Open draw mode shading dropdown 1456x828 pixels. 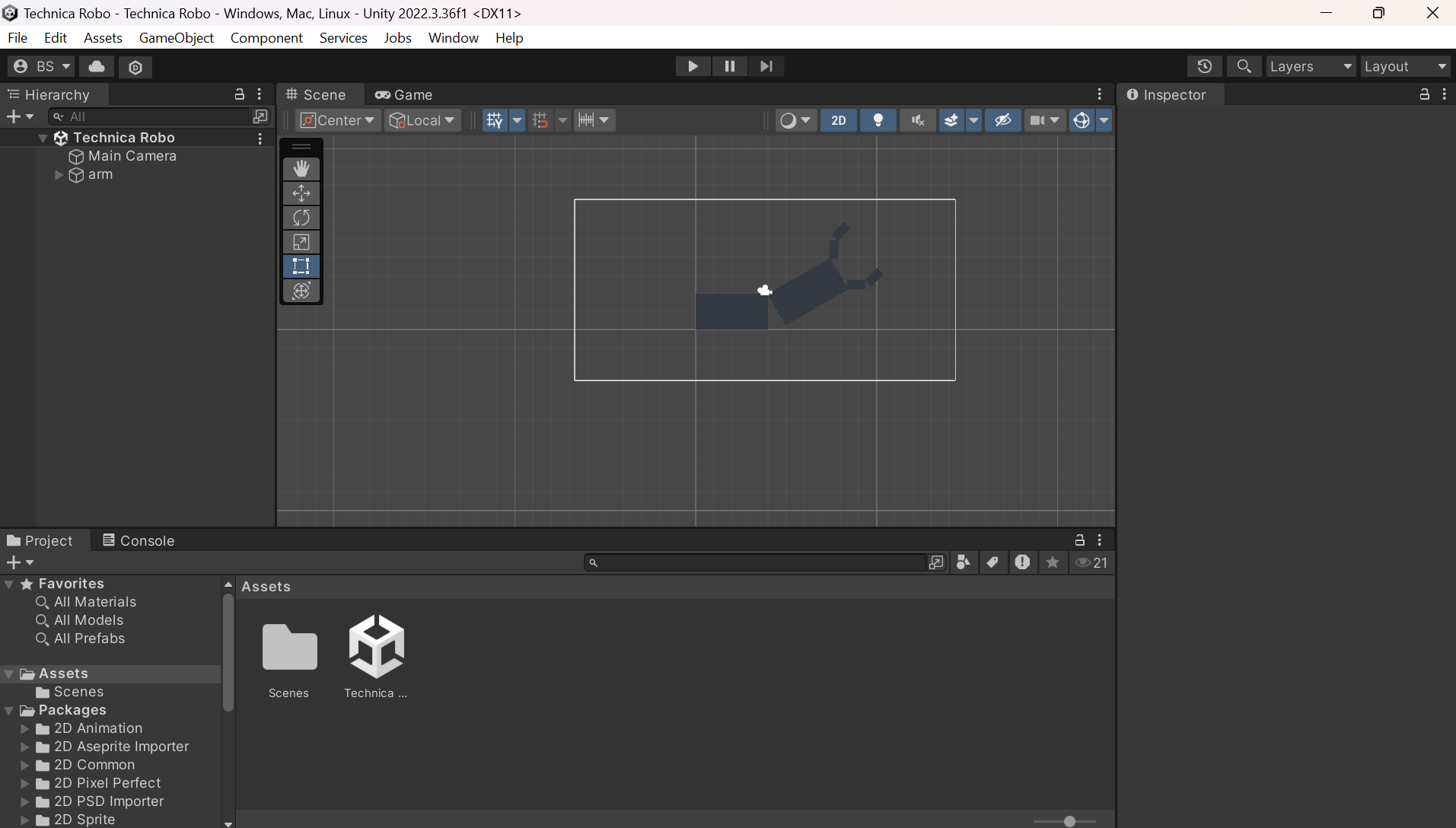(x=796, y=120)
